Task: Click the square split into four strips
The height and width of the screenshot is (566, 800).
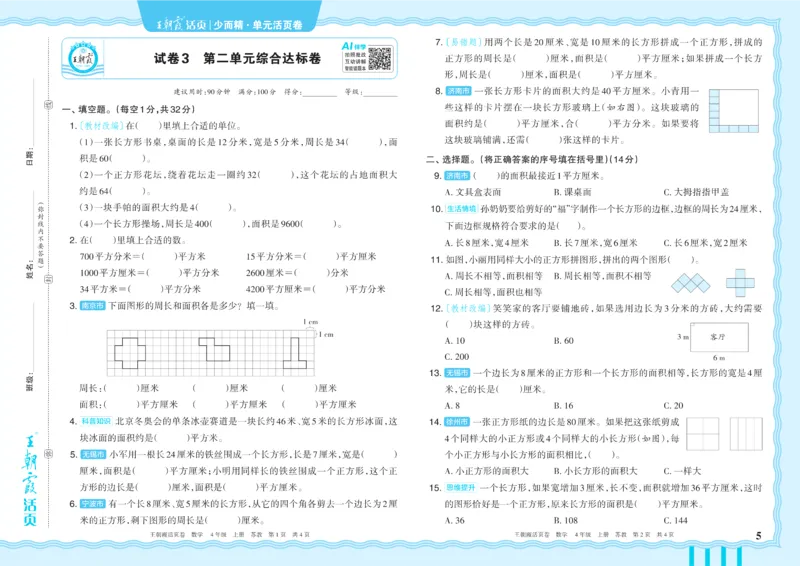Action: click(x=746, y=434)
